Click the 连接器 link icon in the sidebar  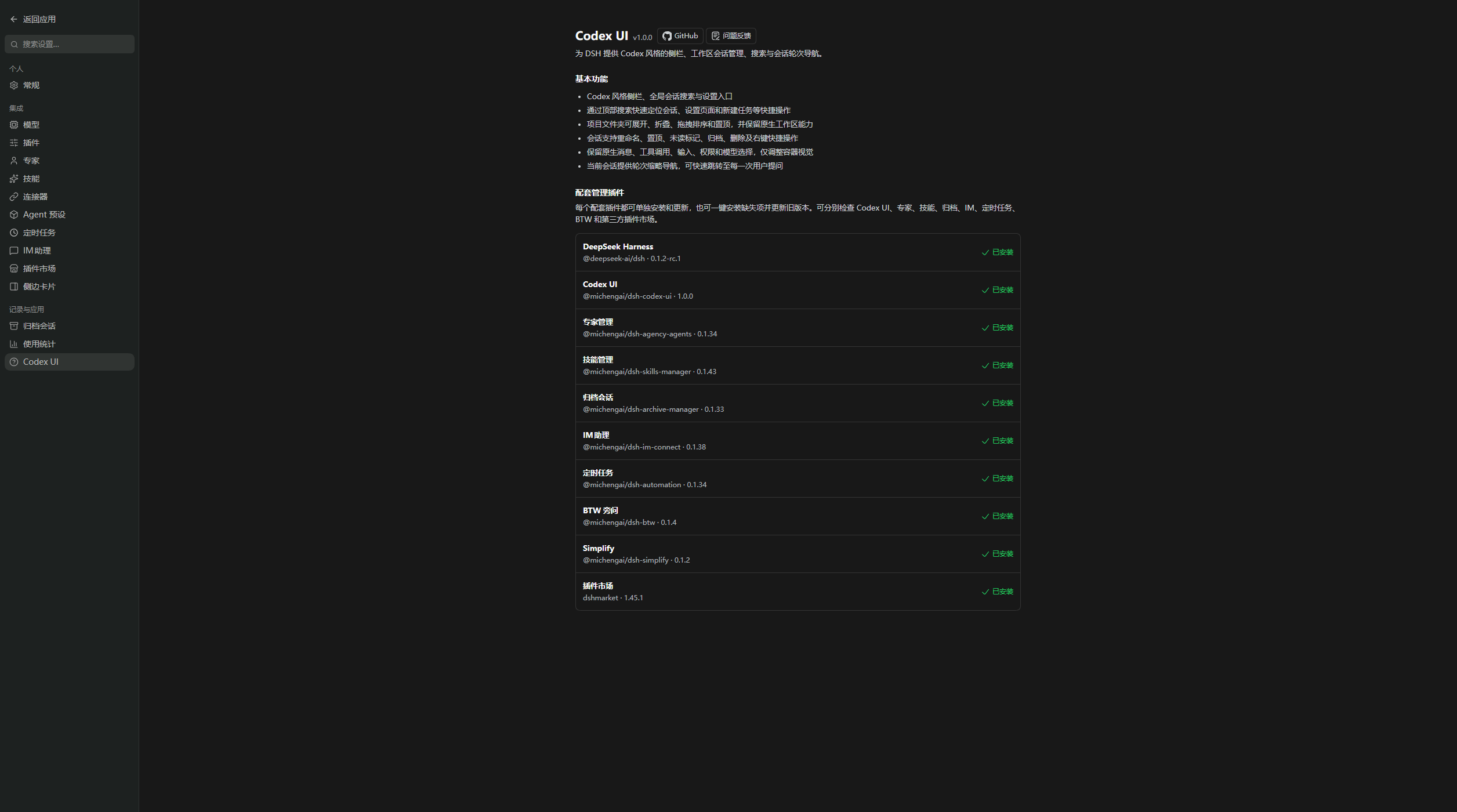click(x=14, y=197)
